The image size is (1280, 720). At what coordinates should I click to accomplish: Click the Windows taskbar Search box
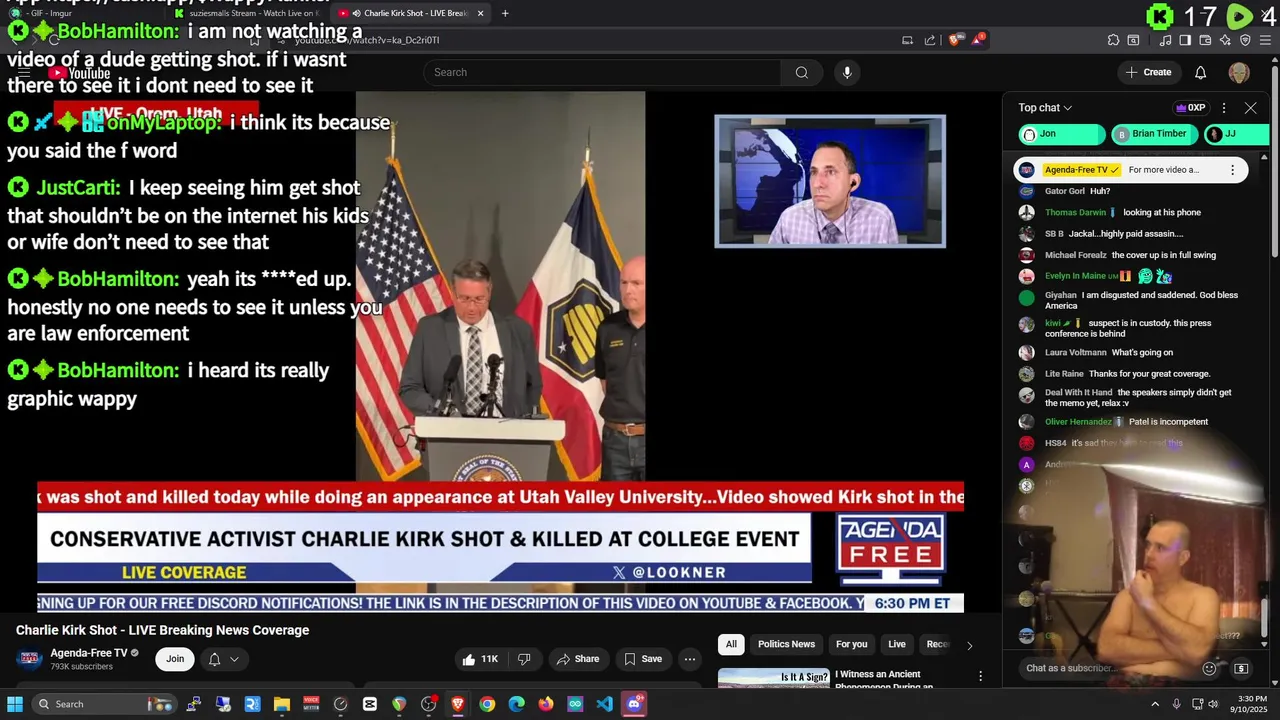click(103, 704)
